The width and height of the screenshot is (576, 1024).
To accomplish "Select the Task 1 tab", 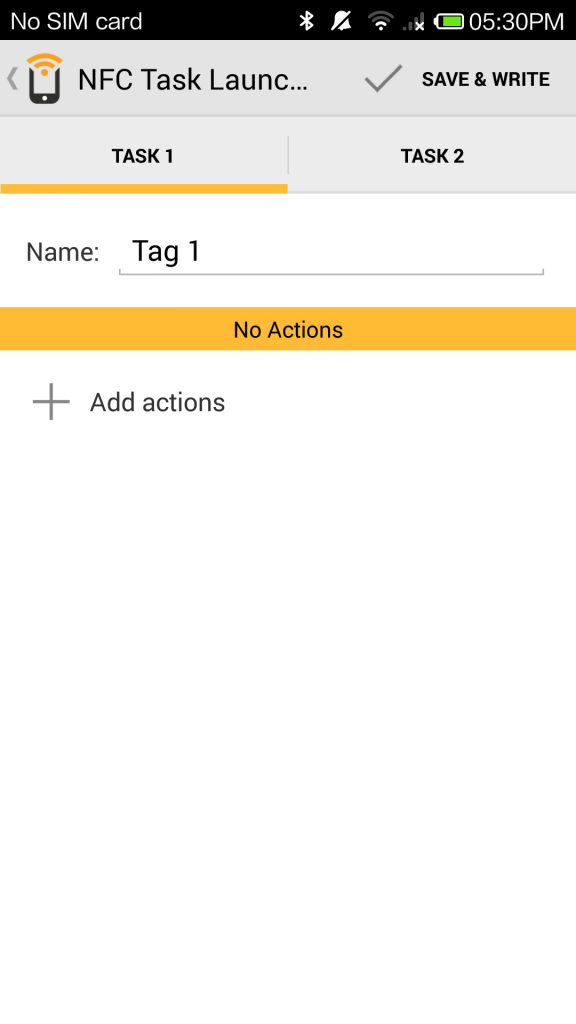I will (143, 156).
